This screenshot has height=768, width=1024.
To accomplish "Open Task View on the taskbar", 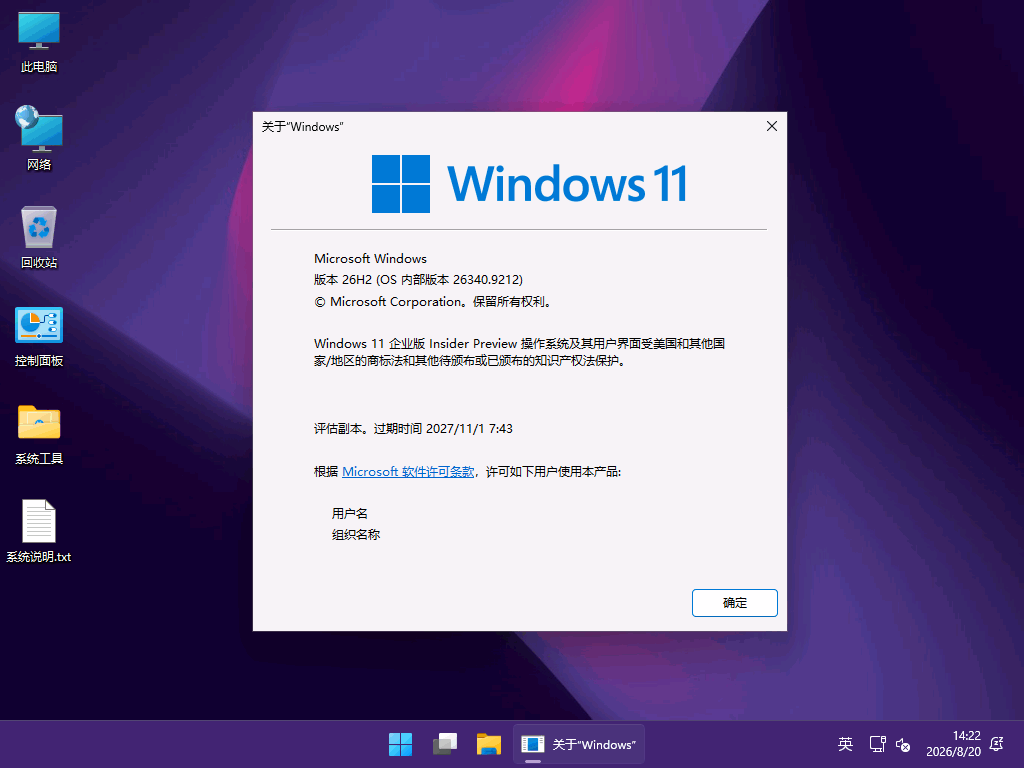I will coord(445,744).
